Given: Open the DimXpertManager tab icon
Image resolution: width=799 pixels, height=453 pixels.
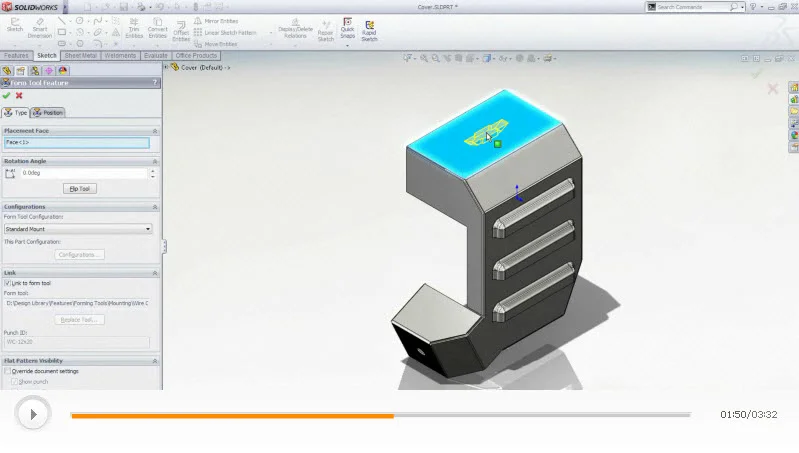Looking at the screenshot, I should [49, 71].
